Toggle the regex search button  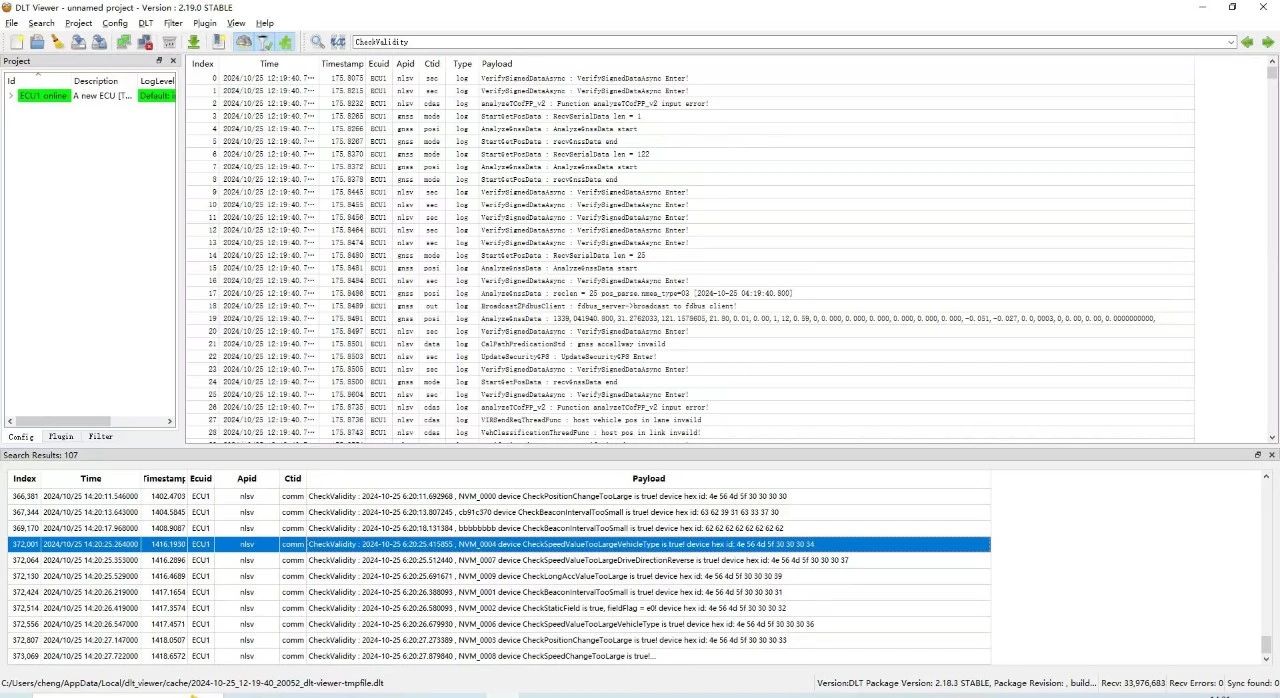[x=338, y=42]
